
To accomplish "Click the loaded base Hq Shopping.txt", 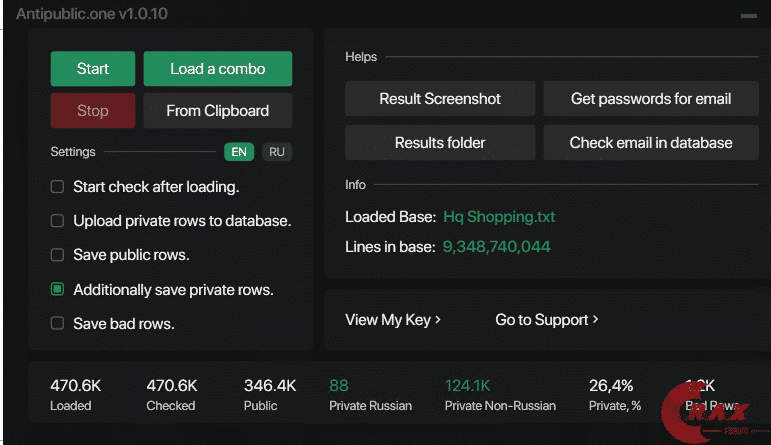I will point(499,217).
